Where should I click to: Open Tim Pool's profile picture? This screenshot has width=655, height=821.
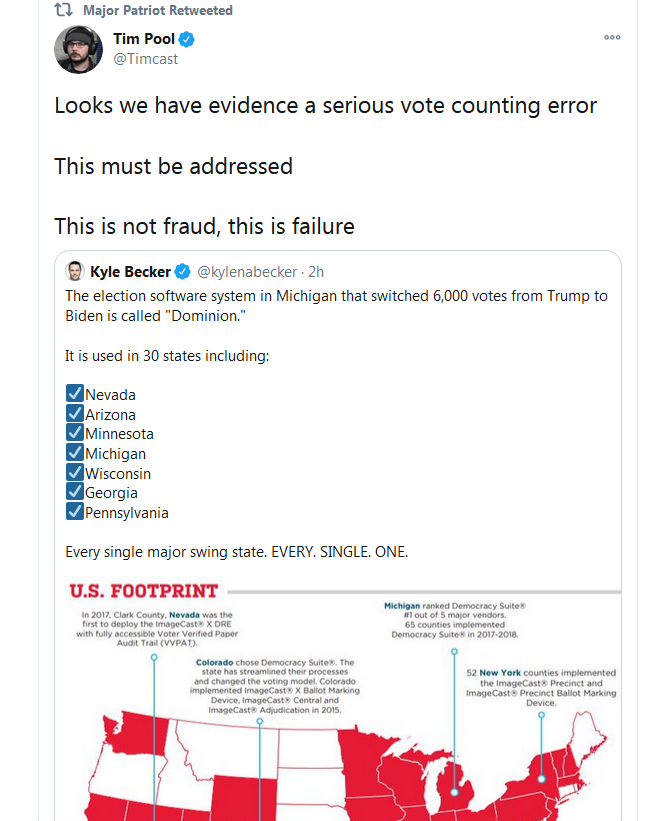[78, 49]
